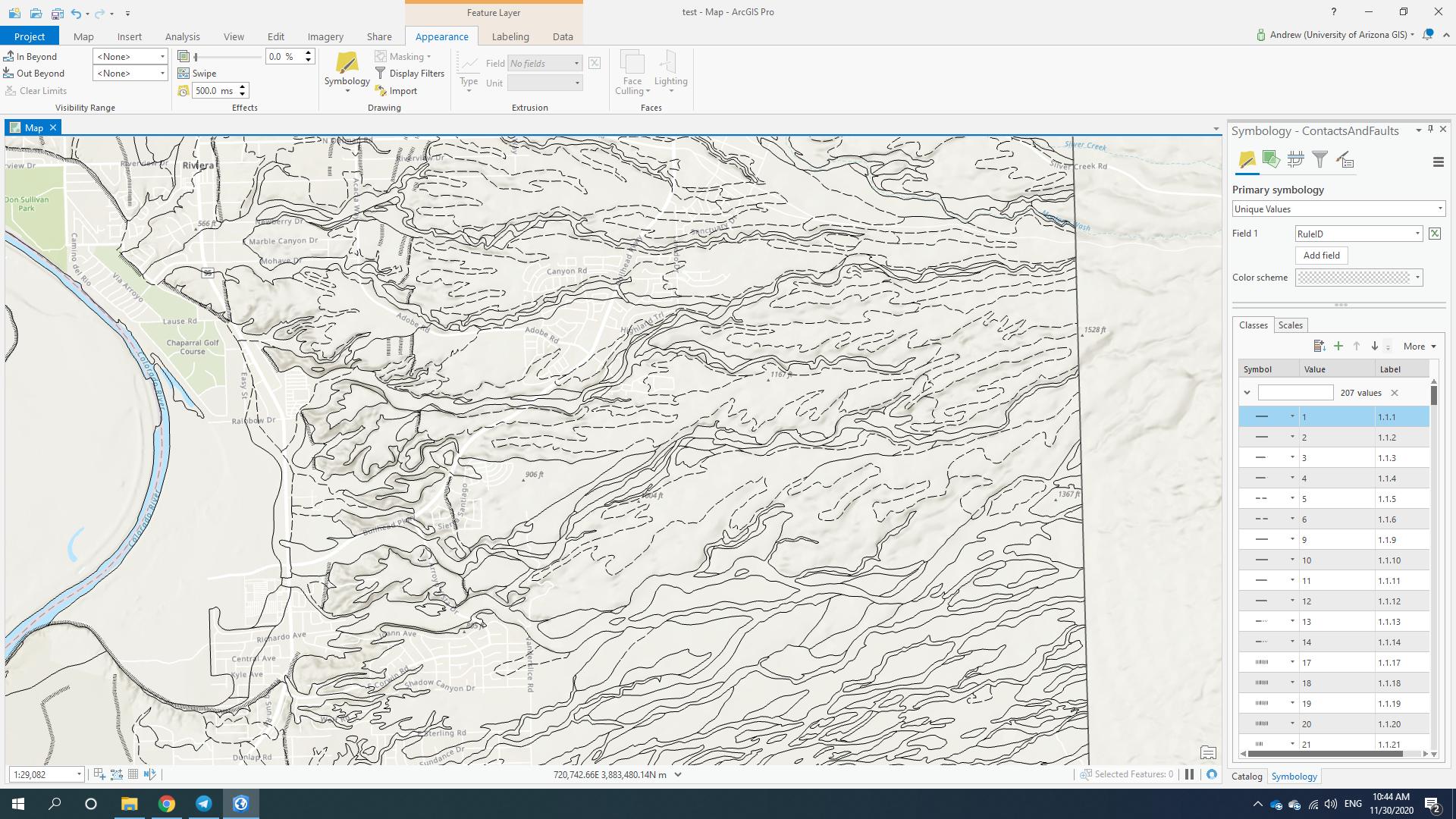Open the Primary symbology Unique Values dropdown
1456x819 pixels.
pos(1338,209)
